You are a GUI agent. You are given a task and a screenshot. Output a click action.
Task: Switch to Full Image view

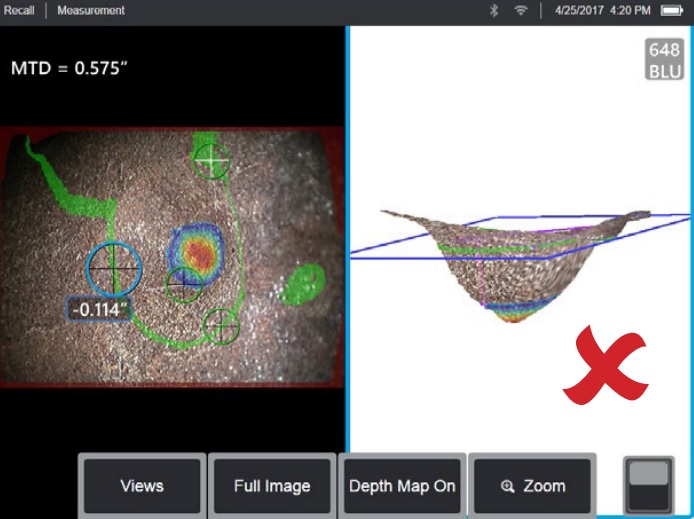click(272, 486)
